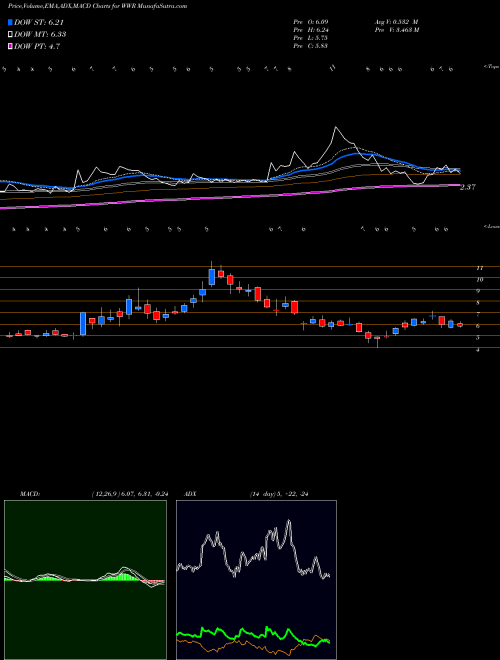Click the magenta DOW PT legend swatch

point(10,46)
